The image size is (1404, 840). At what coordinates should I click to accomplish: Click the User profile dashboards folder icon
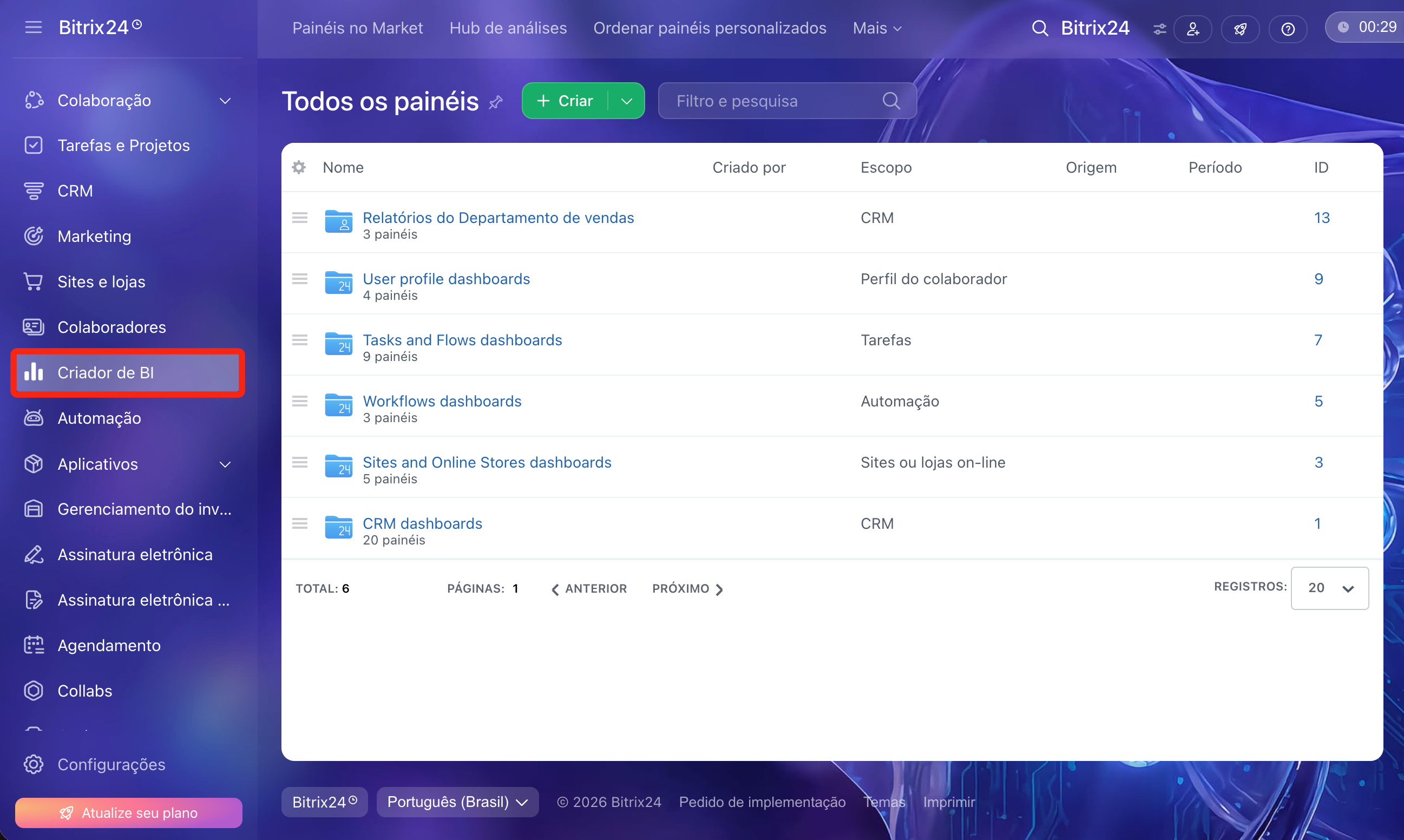point(338,283)
